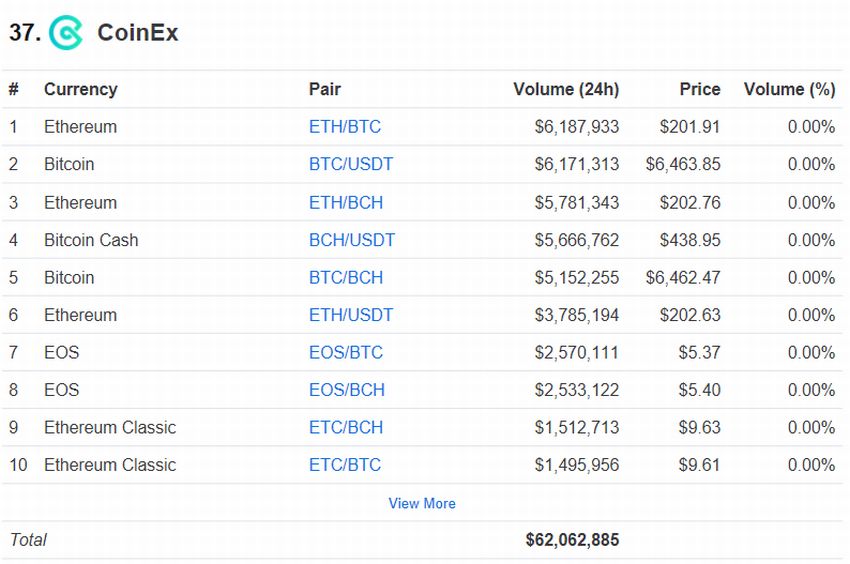Open the EOS/BCH pair link
Image resolution: width=850 pixels, height=564 pixels.
[x=347, y=389]
